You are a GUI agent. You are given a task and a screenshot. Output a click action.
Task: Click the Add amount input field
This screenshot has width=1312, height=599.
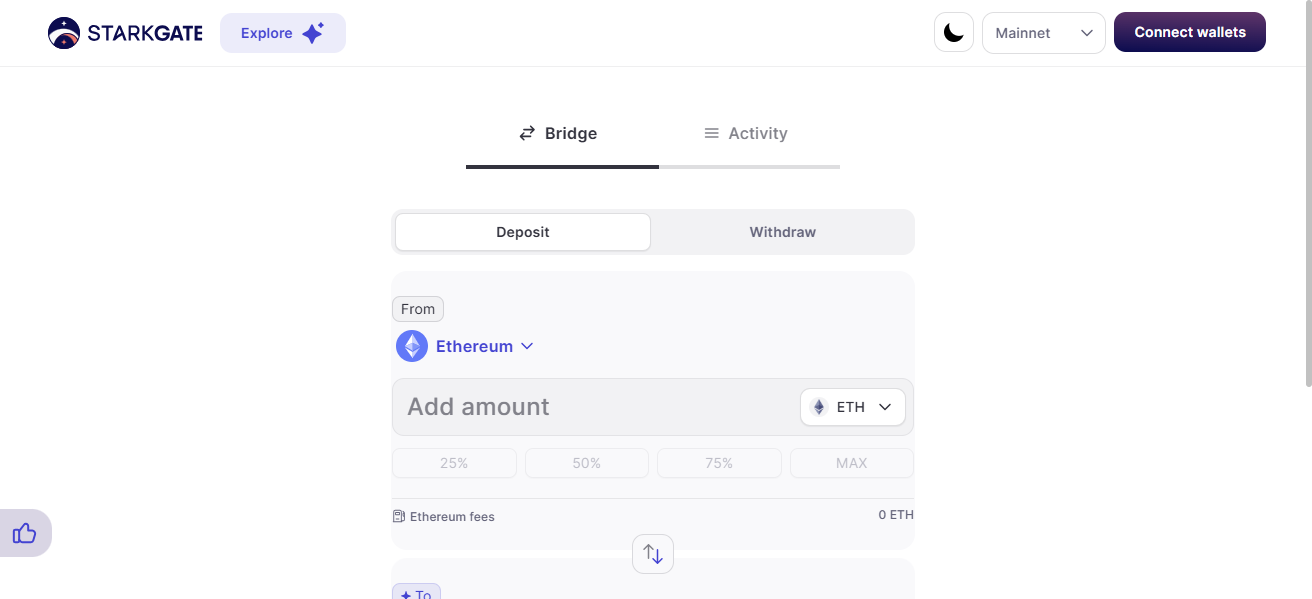596,407
